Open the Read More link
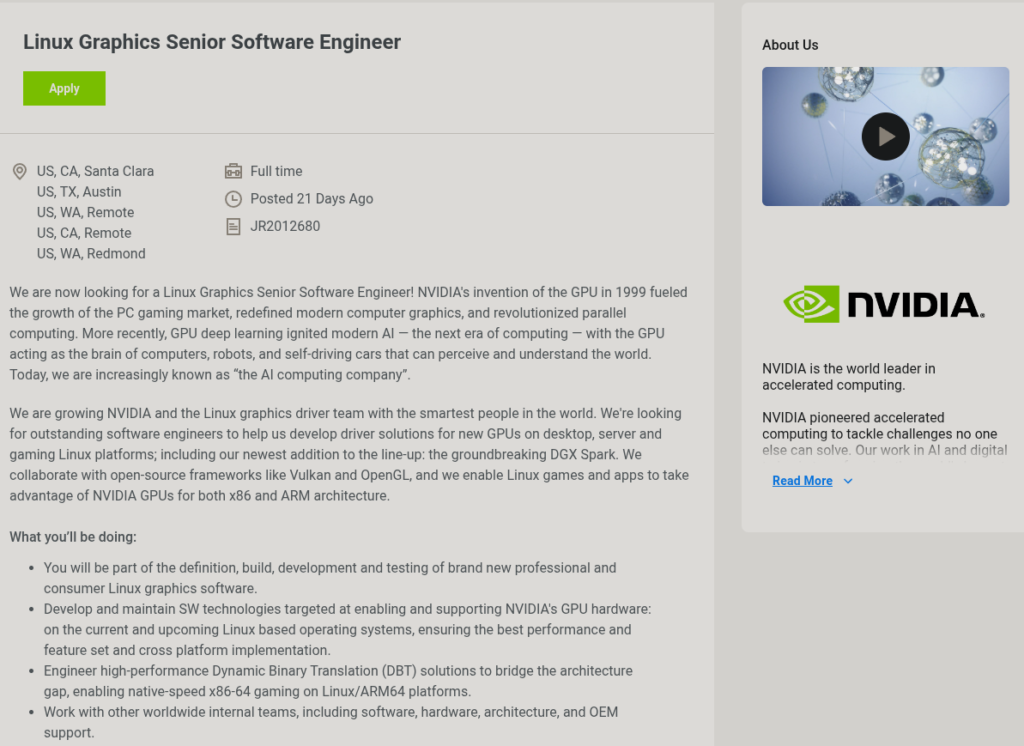The height and width of the screenshot is (746, 1024). click(x=802, y=481)
